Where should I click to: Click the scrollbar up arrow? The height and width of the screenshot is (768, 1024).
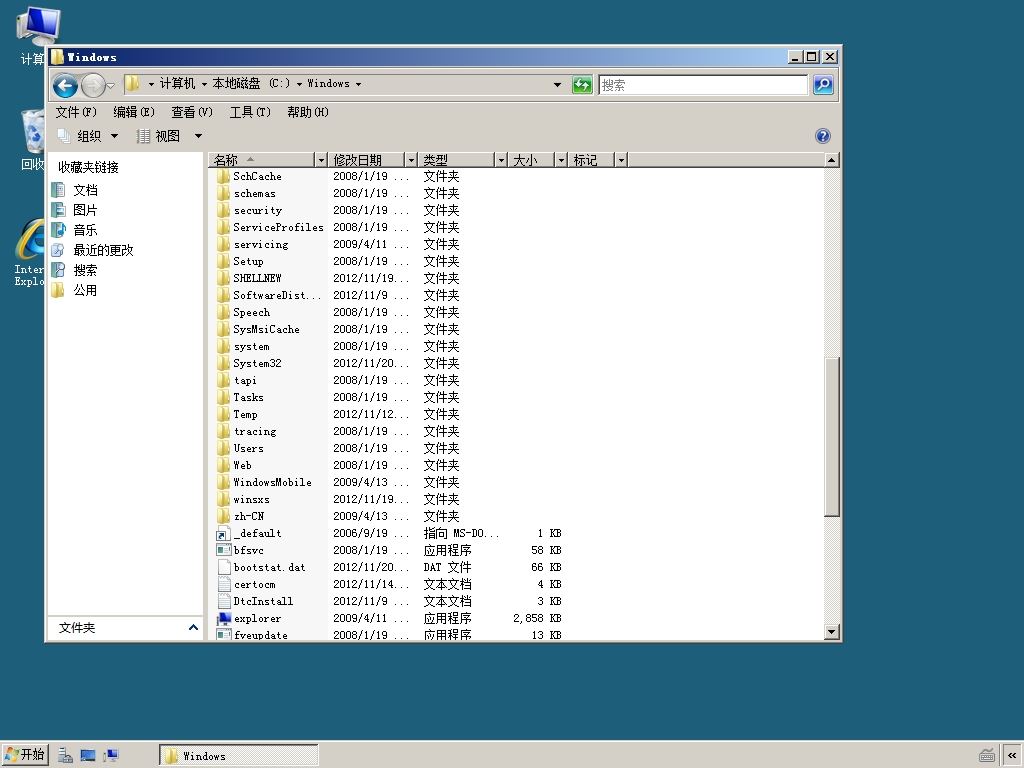point(831,160)
